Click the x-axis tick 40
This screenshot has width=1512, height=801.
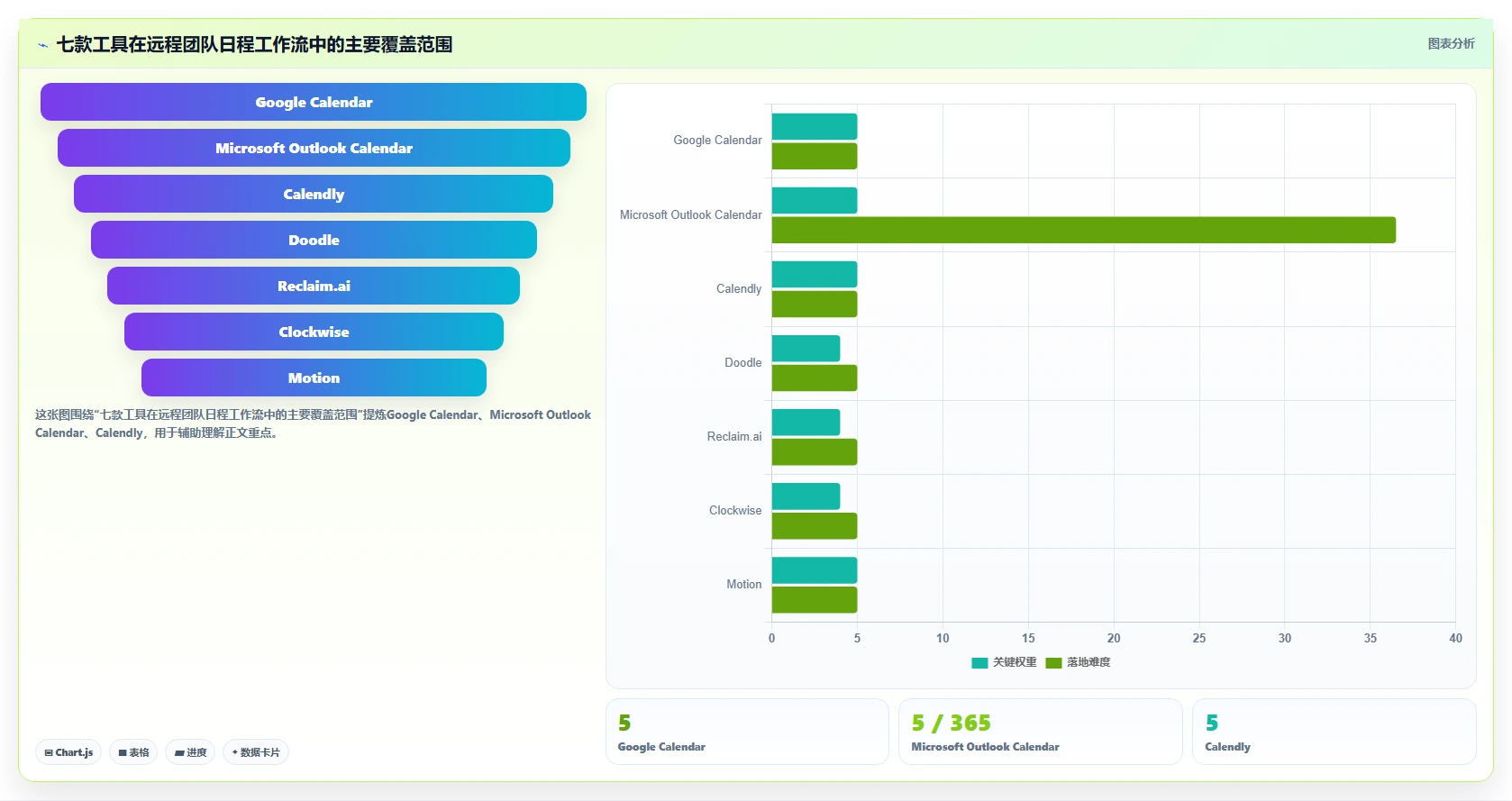point(1455,638)
